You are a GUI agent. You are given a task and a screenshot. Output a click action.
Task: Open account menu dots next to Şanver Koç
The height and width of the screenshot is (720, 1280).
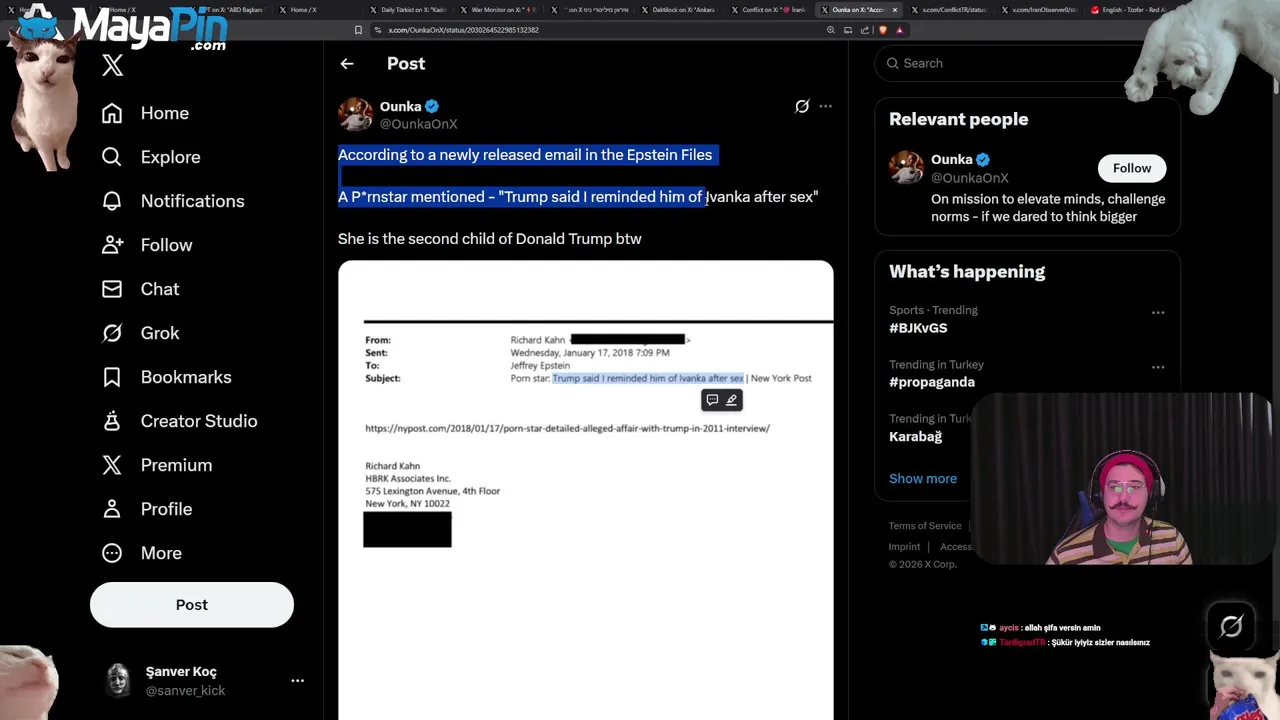coord(297,680)
